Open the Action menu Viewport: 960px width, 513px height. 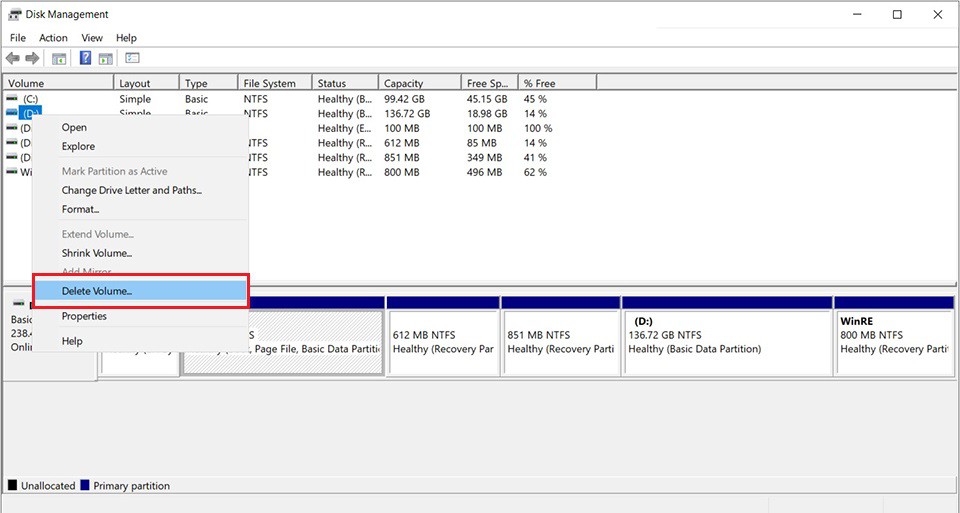53,38
